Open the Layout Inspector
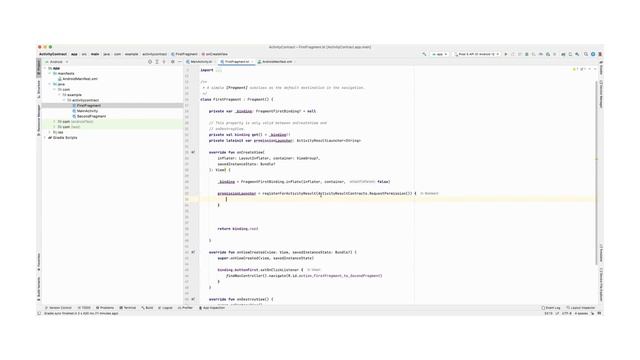Screen dimensions: 640x360 [581, 308]
